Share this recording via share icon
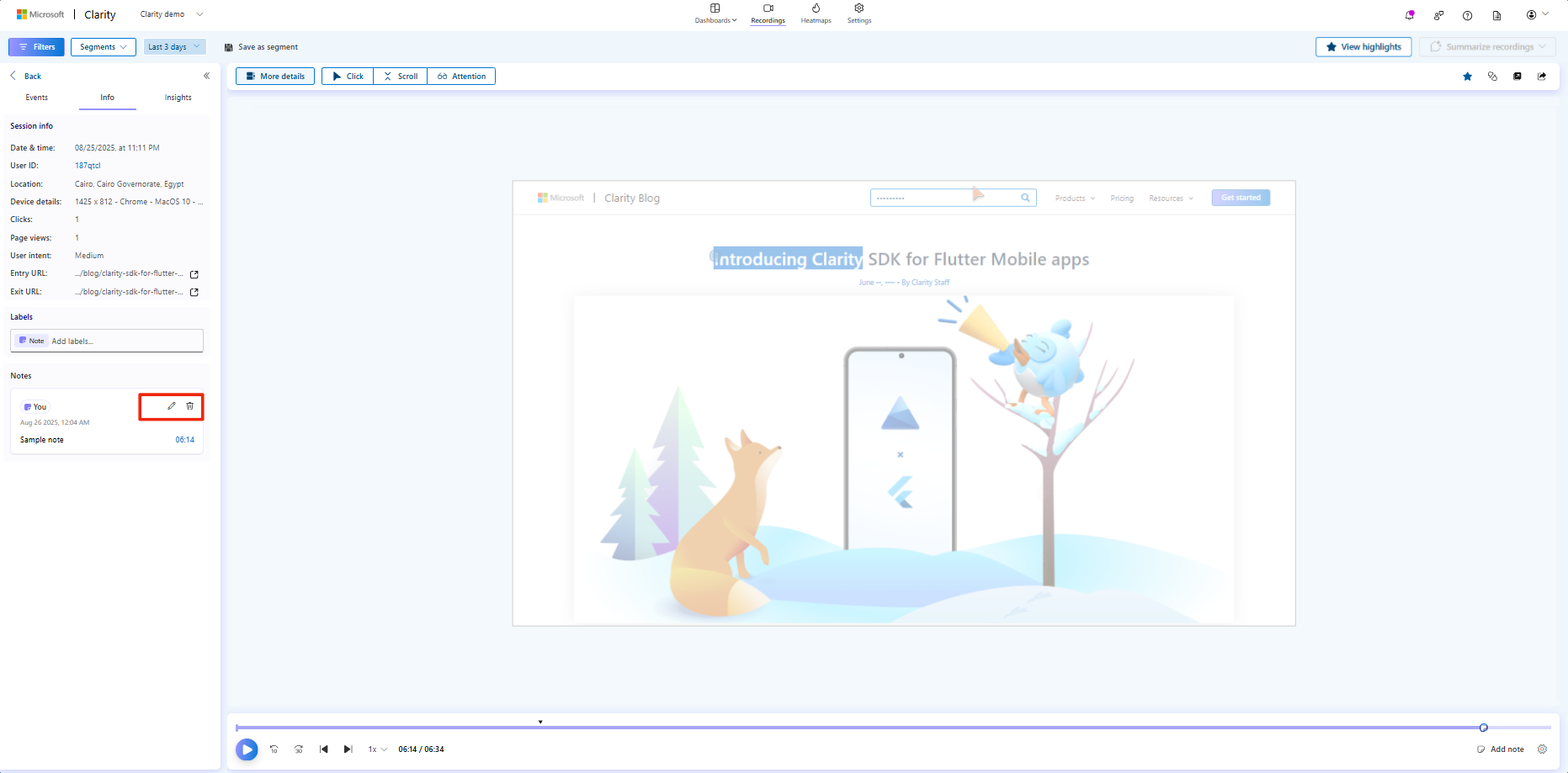 (1542, 77)
